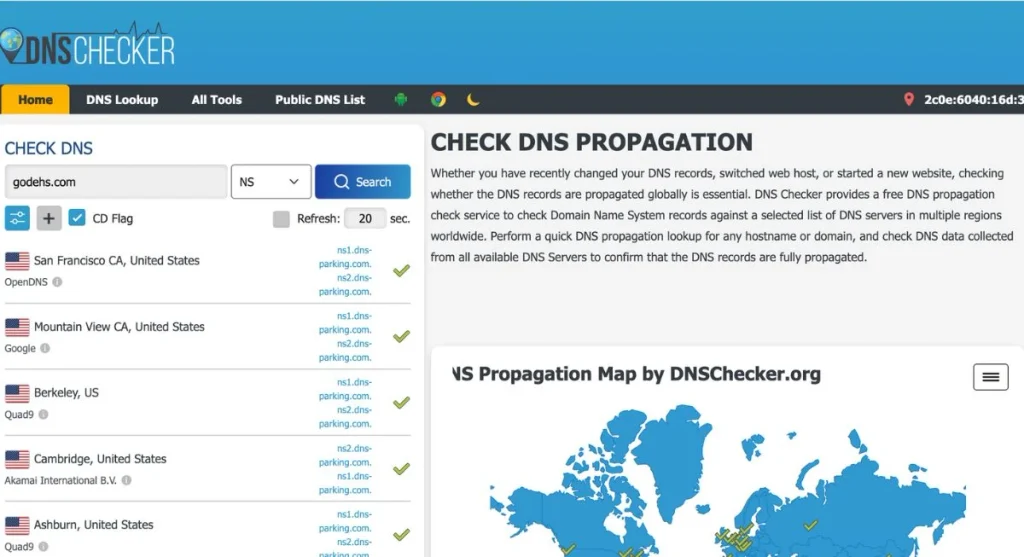Click the green checkmark for Ashburn
The height and width of the screenshot is (557, 1024).
(x=401, y=535)
